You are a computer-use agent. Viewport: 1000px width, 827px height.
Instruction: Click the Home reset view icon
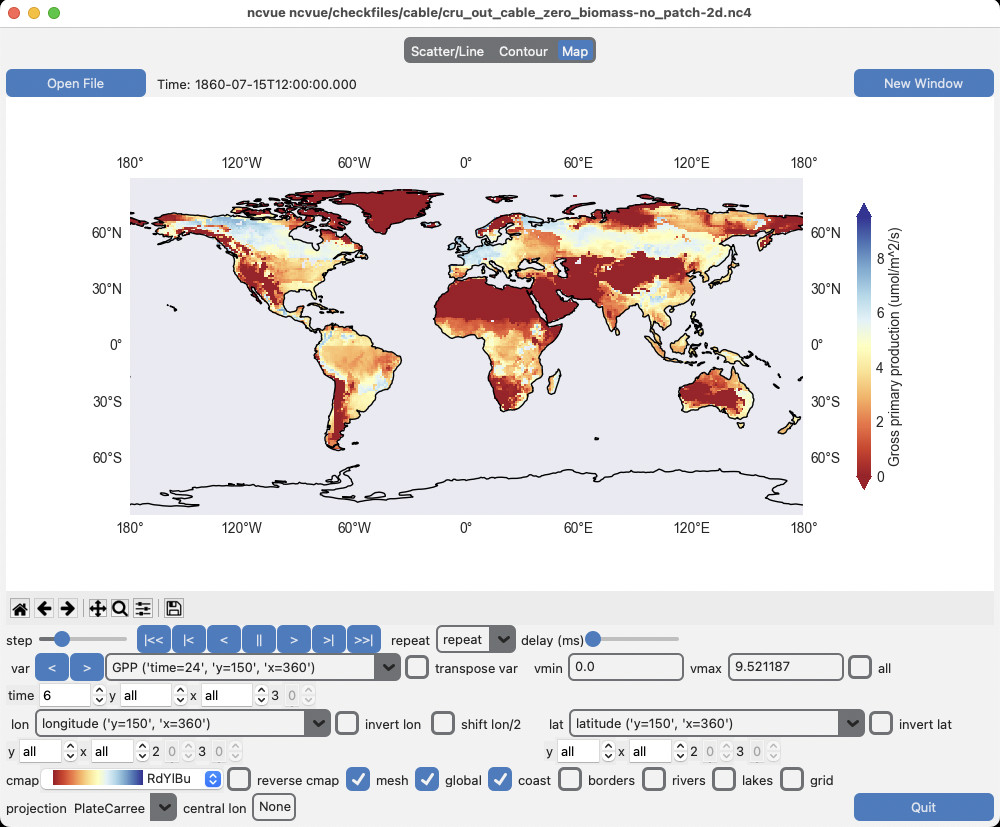tap(20, 608)
